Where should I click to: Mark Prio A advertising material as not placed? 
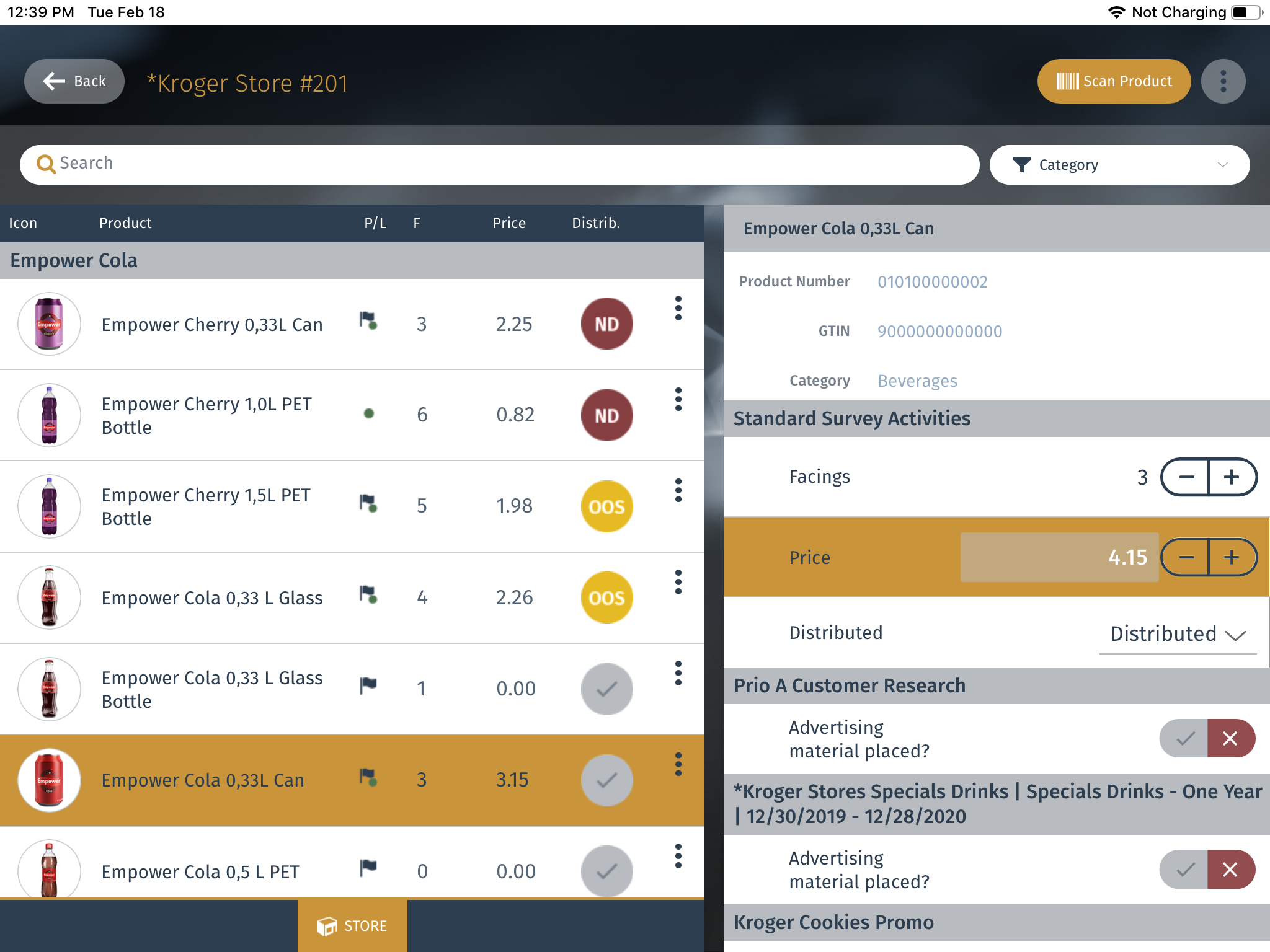[x=1231, y=738]
